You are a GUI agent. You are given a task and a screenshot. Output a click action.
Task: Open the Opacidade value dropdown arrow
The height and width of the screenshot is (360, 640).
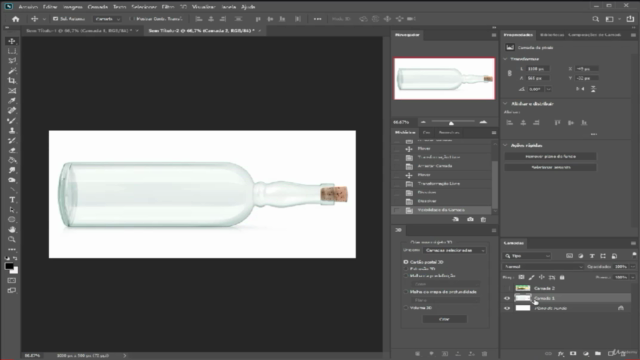coord(633,267)
